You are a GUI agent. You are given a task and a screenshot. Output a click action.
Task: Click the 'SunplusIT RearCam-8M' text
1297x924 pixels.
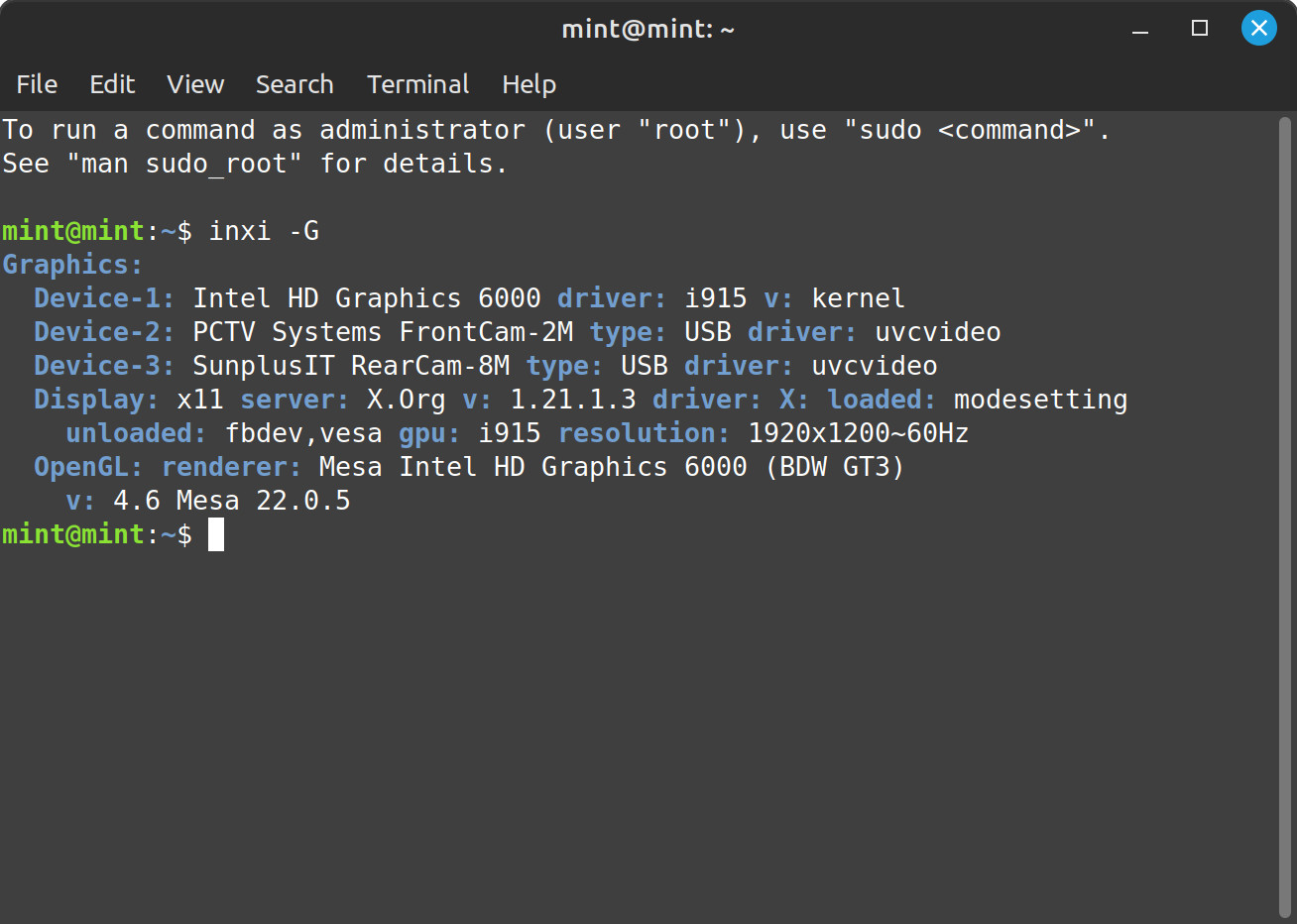pos(351,366)
